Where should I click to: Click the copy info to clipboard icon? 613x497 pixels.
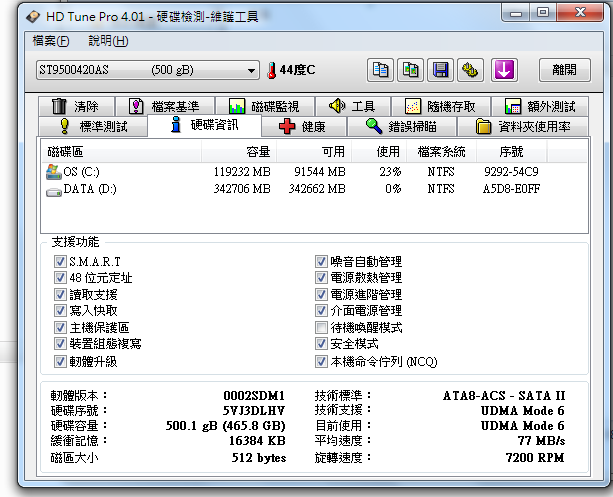pos(380,70)
